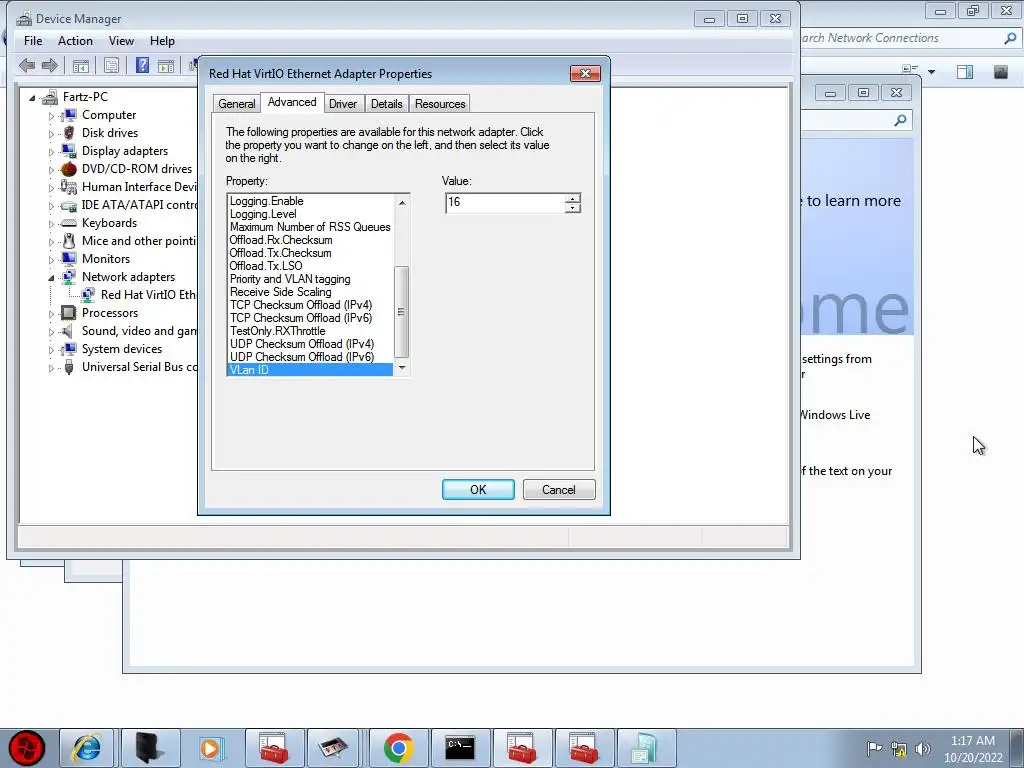This screenshot has height=768, width=1024.
Task: Open the Properties toolbar icon in Device Manager
Action: (x=112, y=65)
